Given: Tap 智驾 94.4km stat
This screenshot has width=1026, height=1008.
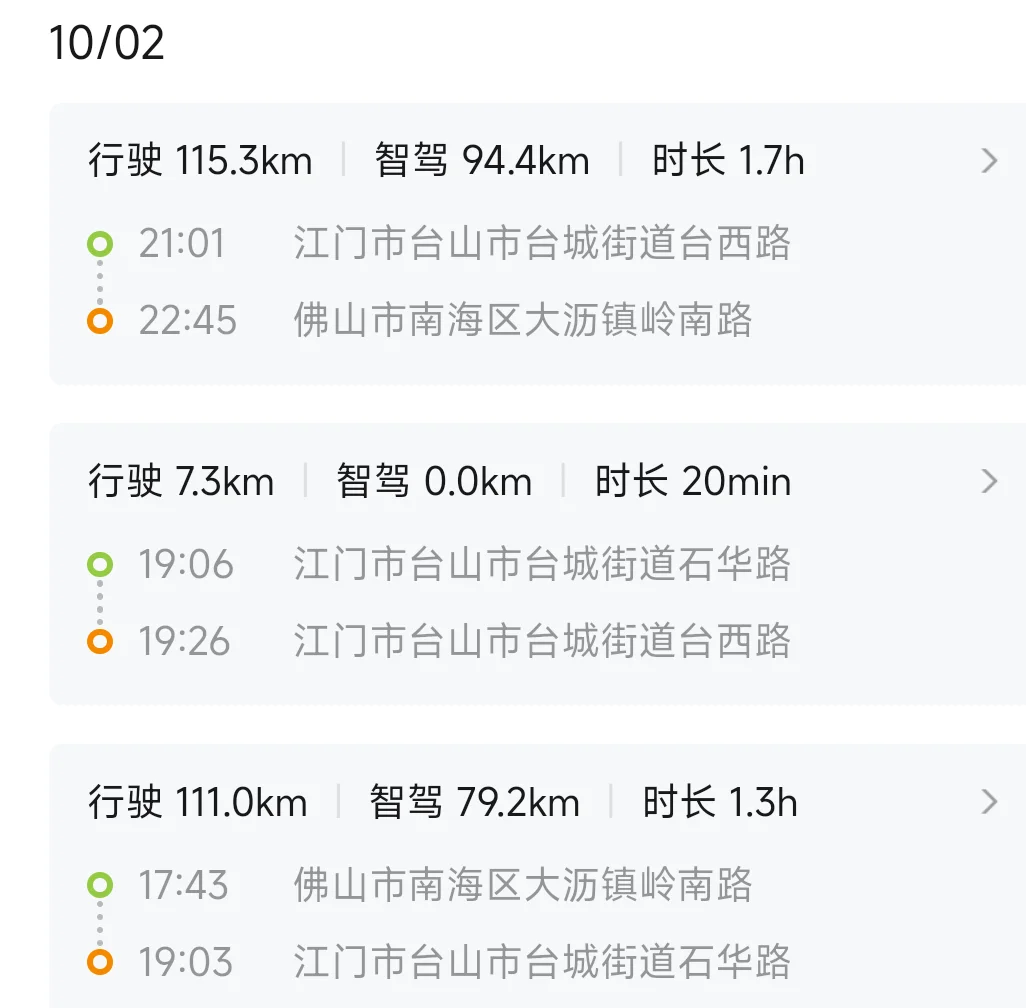Looking at the screenshot, I should [x=482, y=161].
